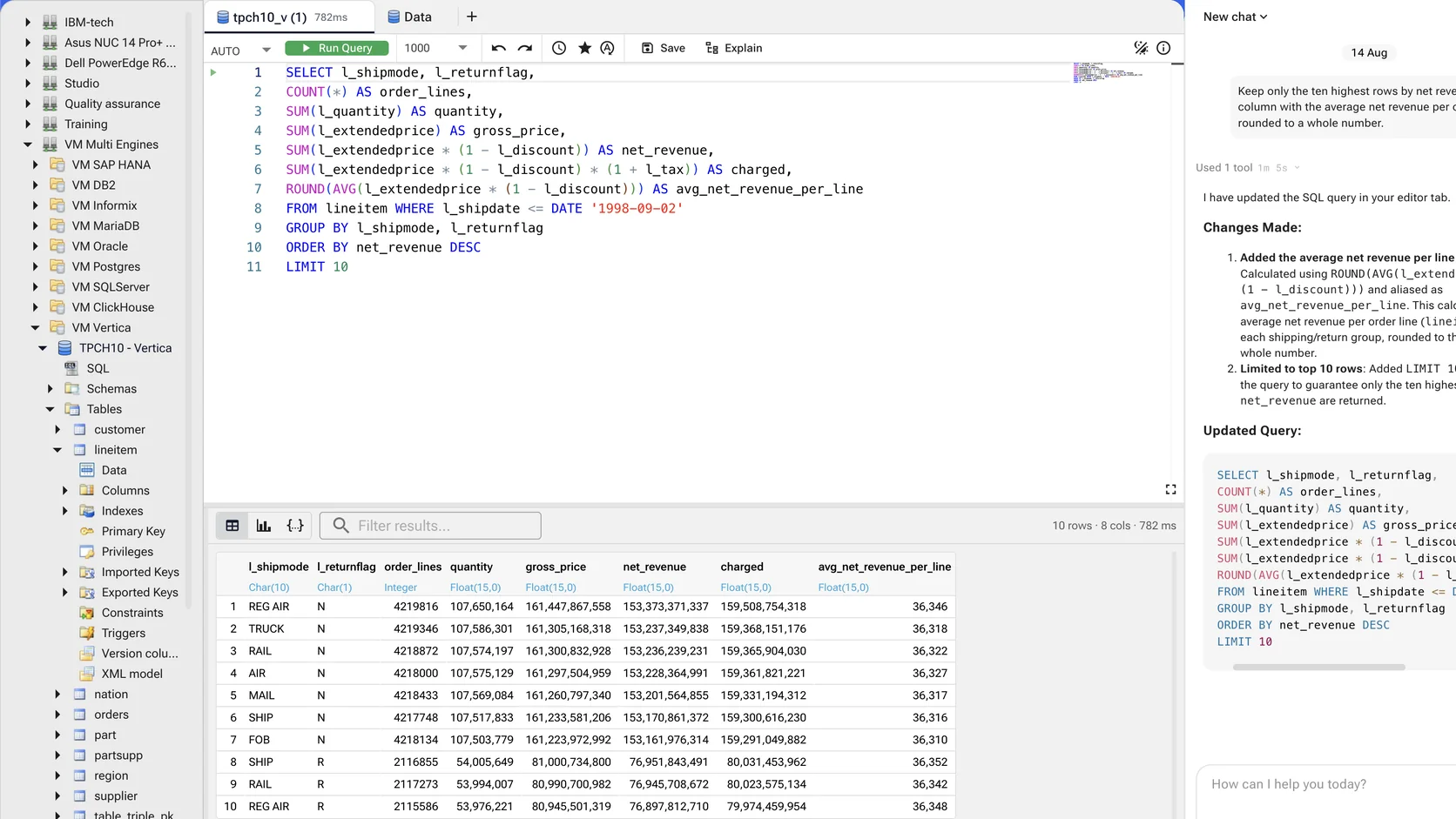Expand the IBM-tech connection group

tap(28, 22)
